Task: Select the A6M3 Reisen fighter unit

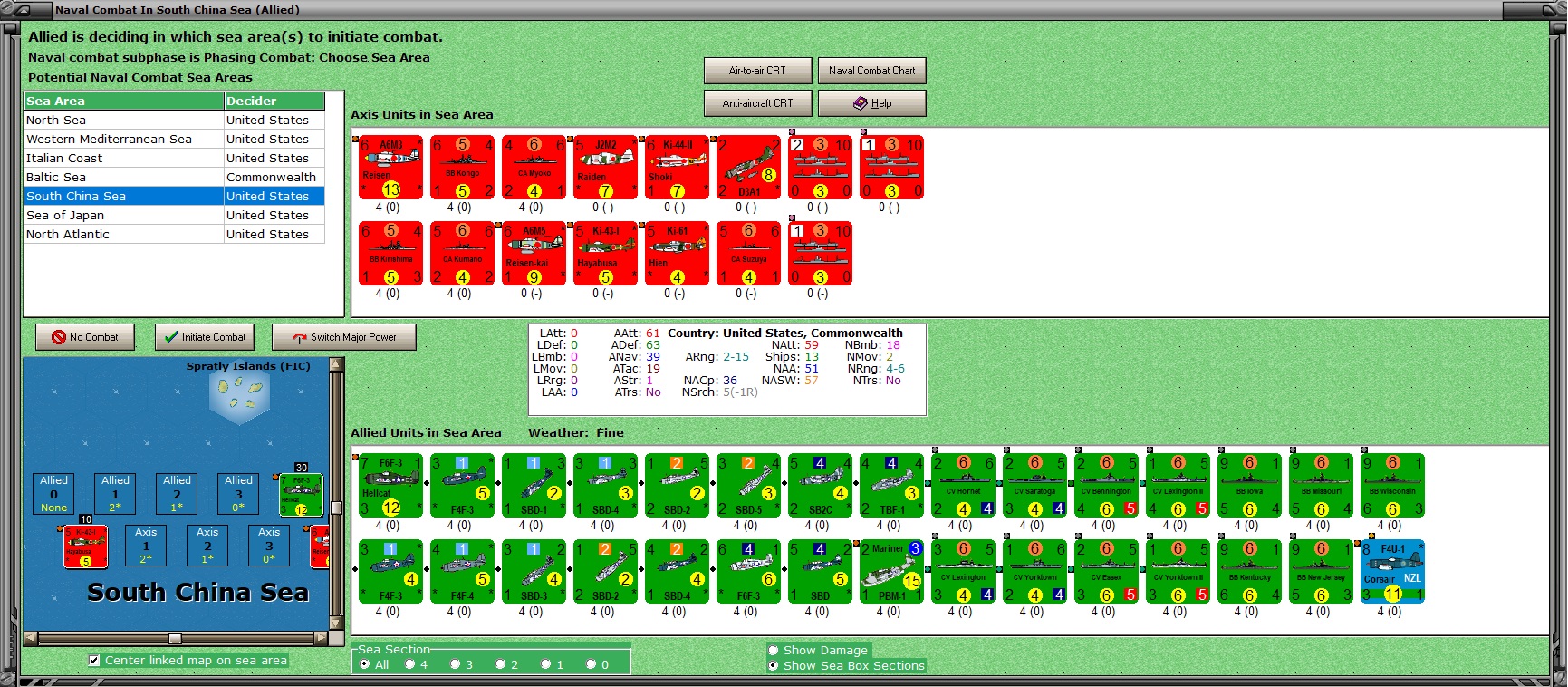Action: coord(391,168)
